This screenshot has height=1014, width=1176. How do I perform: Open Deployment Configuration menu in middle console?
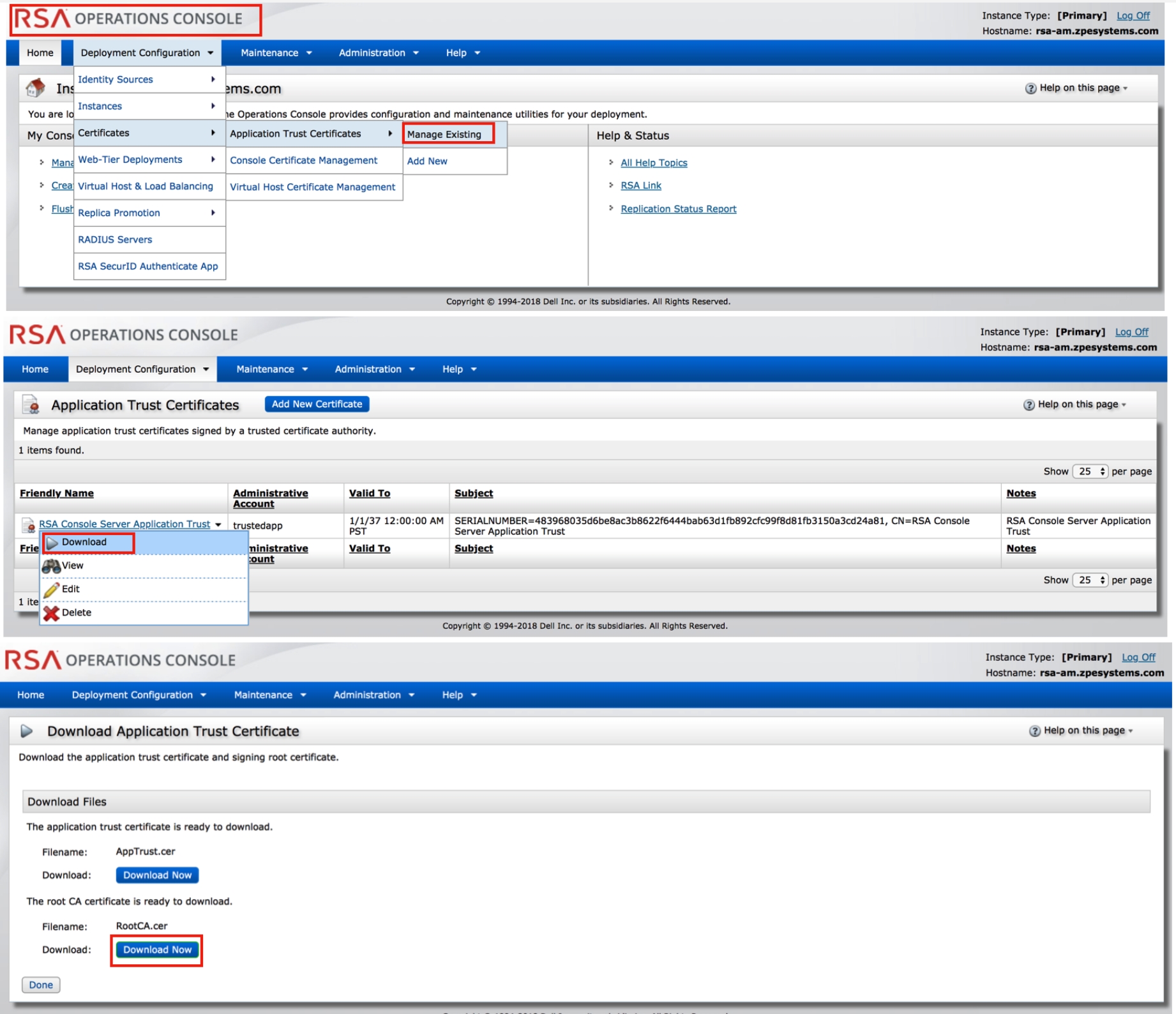142,370
